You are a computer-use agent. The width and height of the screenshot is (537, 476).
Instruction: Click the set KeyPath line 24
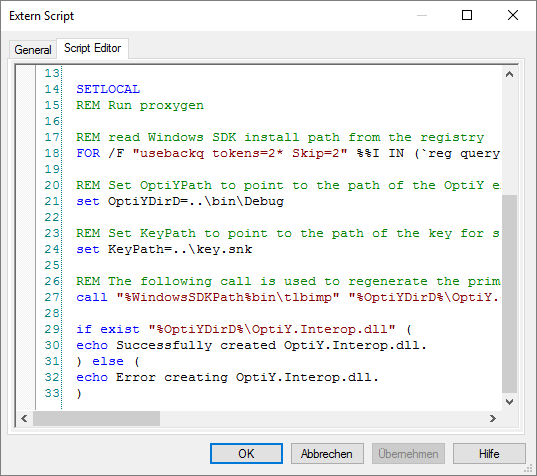164,249
